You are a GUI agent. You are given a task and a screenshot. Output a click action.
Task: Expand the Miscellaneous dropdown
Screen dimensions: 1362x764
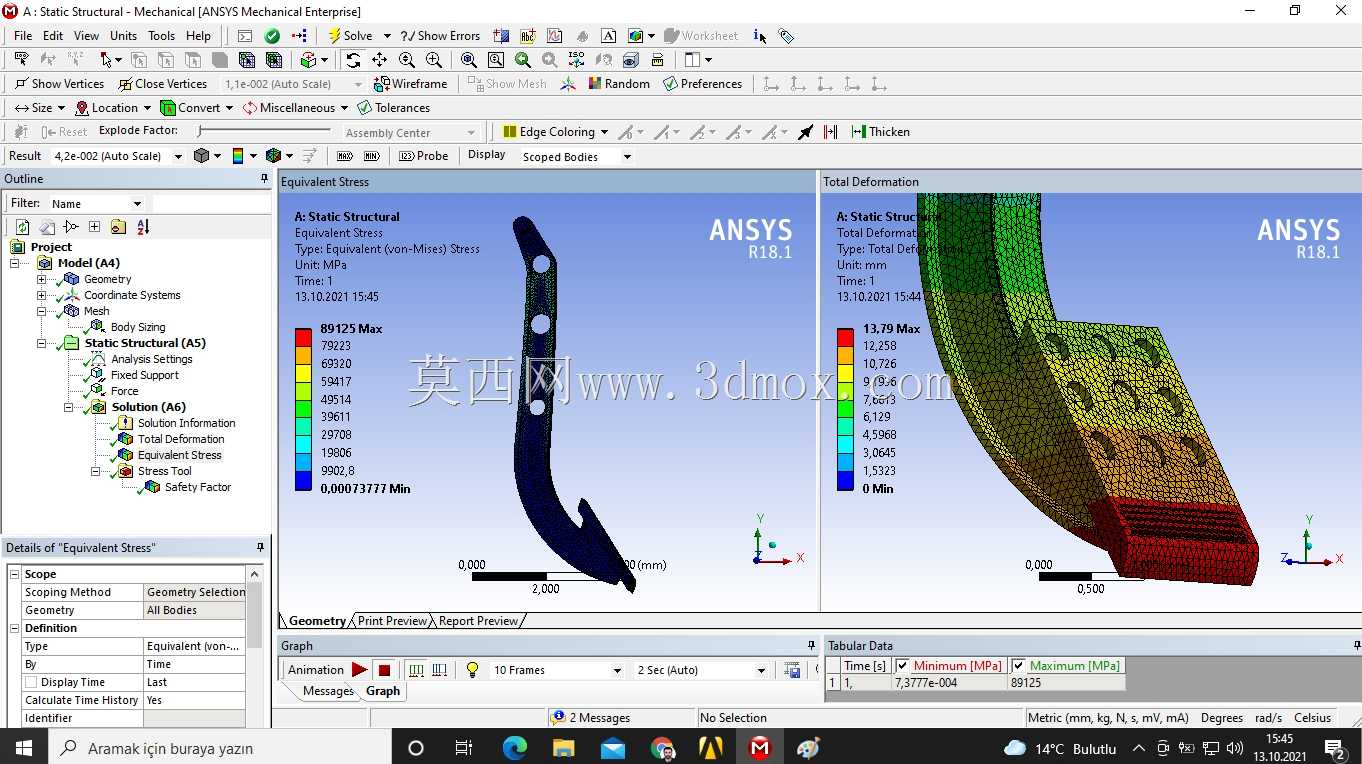(x=295, y=108)
